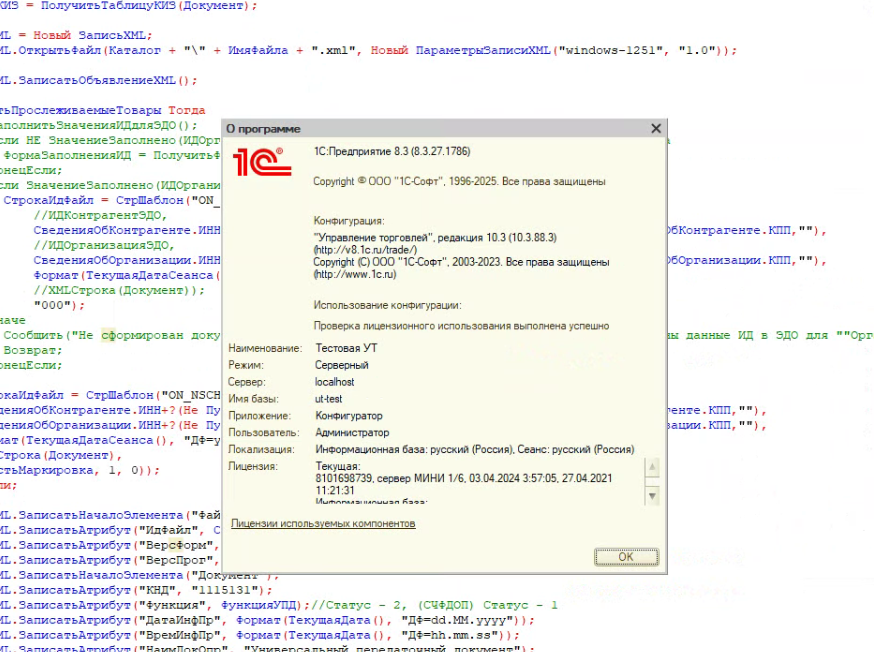Click the Локализация value text
The height and width of the screenshot is (652, 874).
(x=475, y=449)
